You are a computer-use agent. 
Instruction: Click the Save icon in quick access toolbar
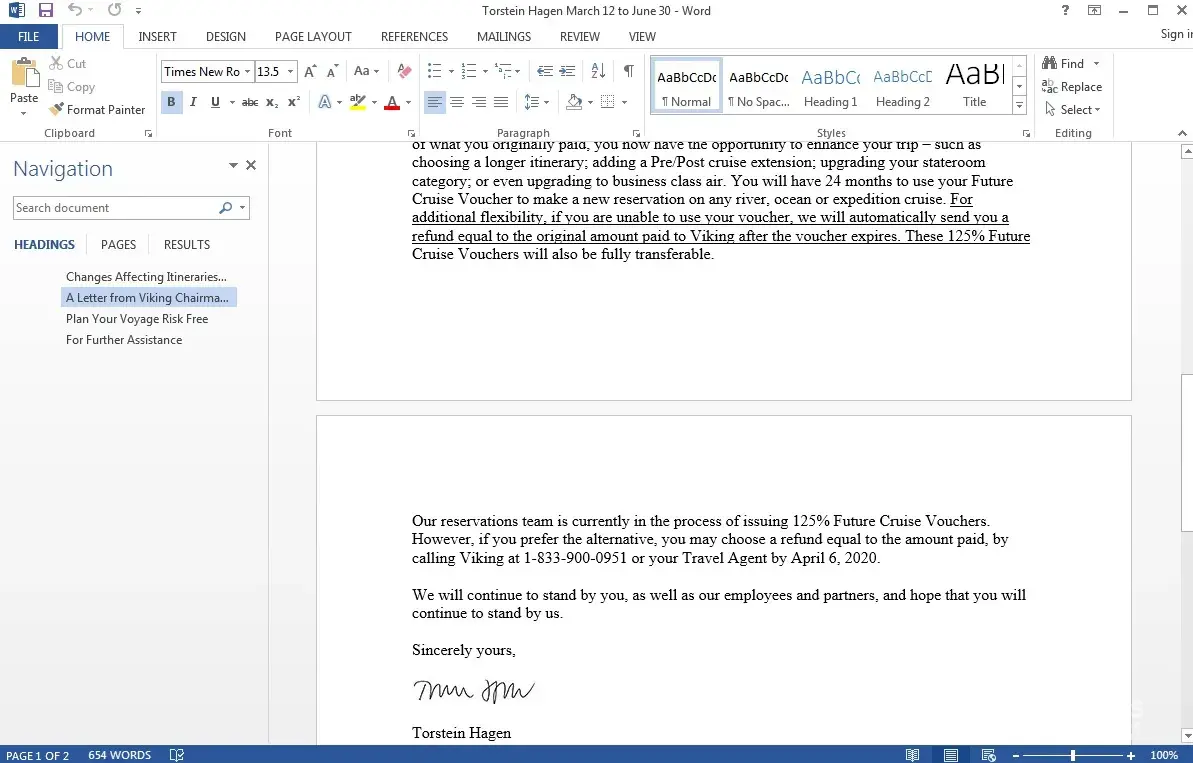pos(45,11)
